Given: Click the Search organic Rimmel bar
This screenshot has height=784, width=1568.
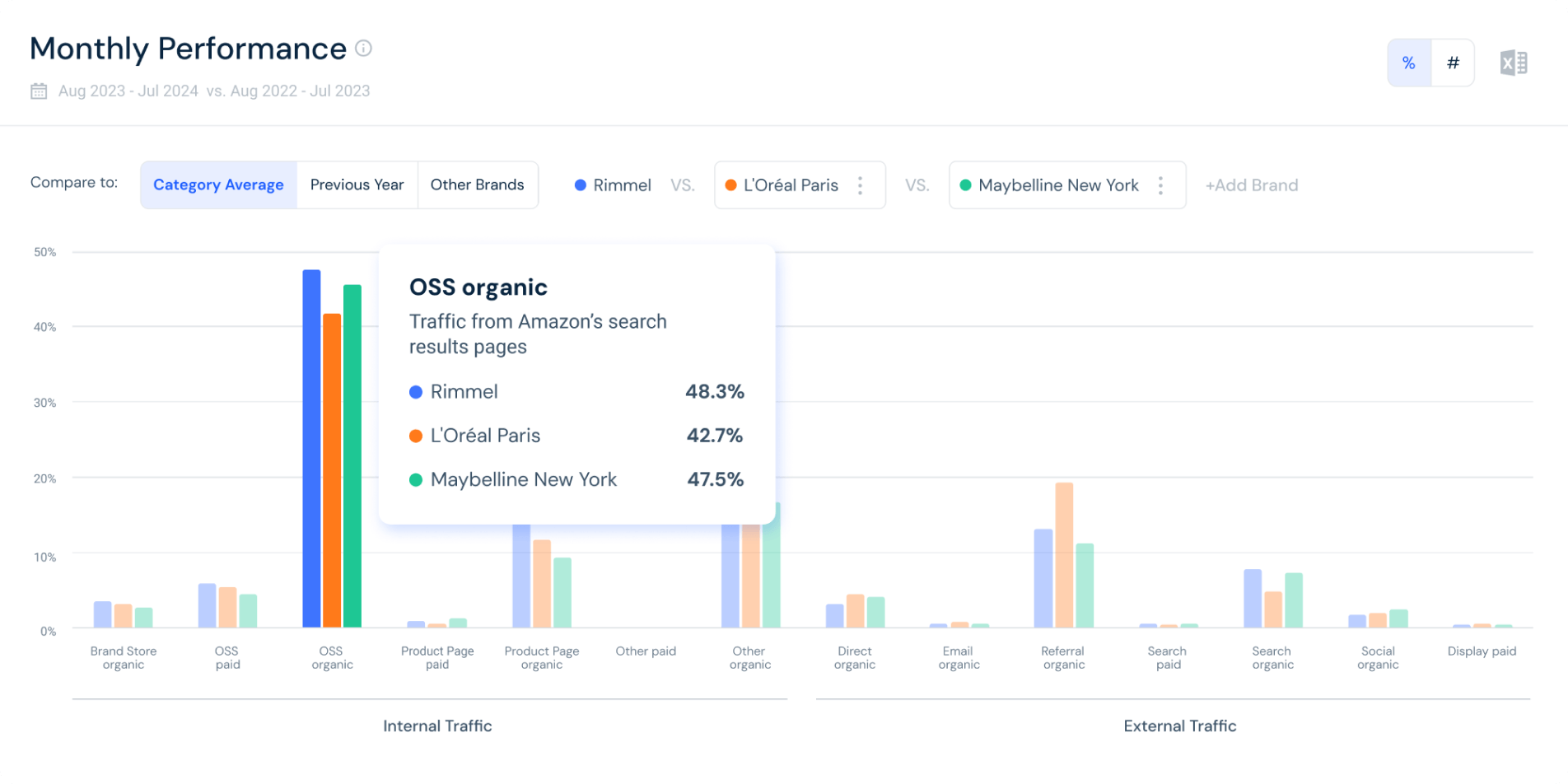Looking at the screenshot, I should (x=1253, y=599).
